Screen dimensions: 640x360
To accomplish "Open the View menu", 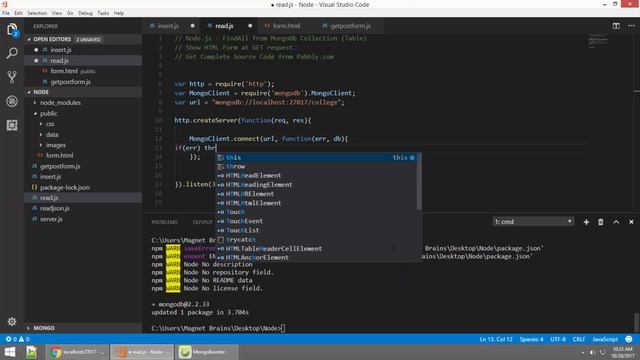I will point(57,13).
